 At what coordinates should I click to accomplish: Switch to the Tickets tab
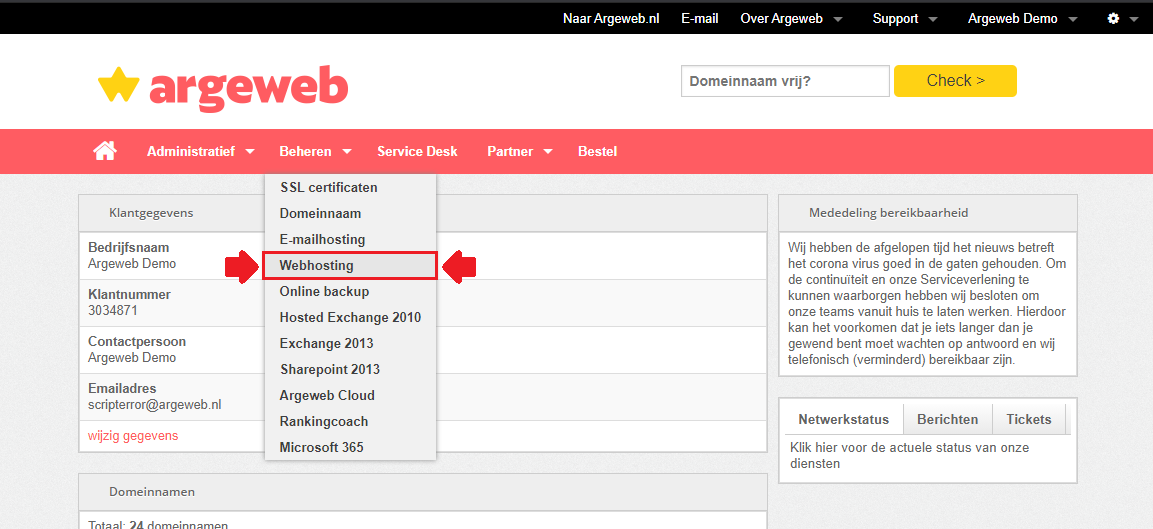click(x=1029, y=419)
